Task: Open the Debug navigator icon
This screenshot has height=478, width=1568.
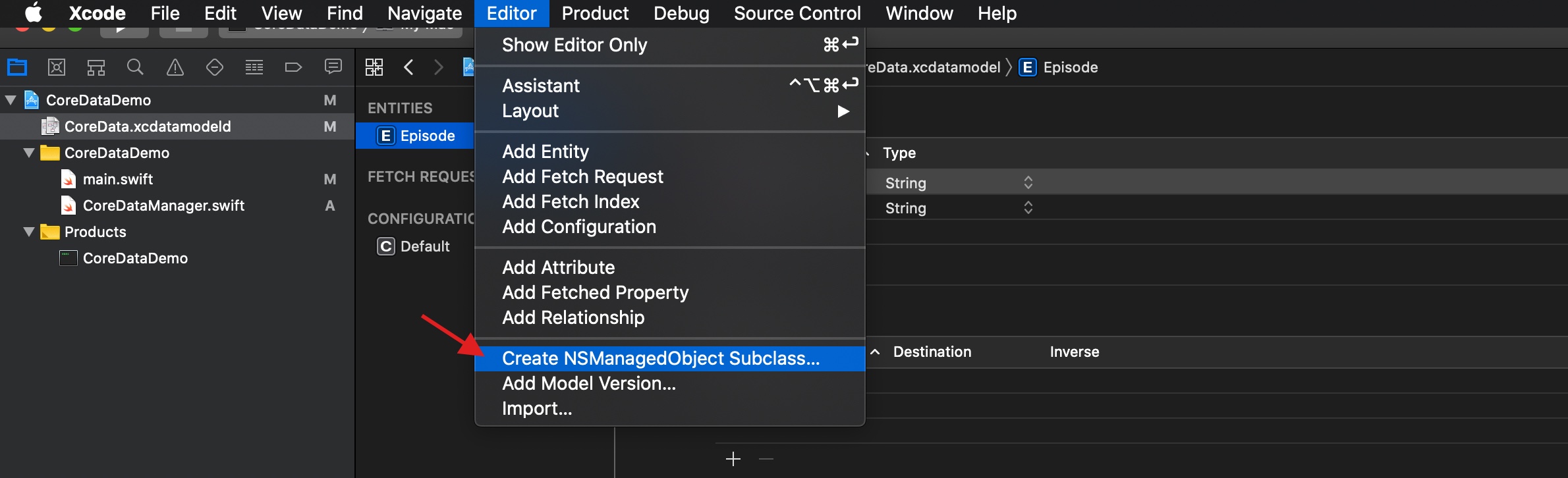Action: click(x=254, y=67)
